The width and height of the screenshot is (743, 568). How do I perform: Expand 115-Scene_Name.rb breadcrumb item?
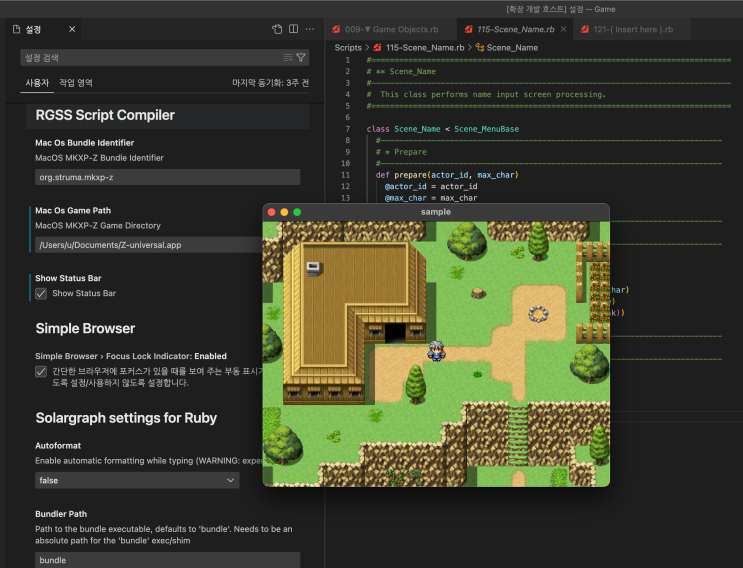click(420, 47)
